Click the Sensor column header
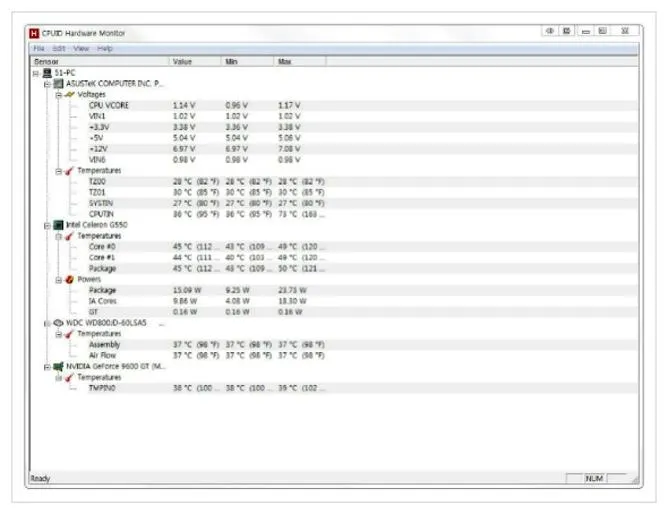Screen dimensions: 668x514 click(100, 62)
